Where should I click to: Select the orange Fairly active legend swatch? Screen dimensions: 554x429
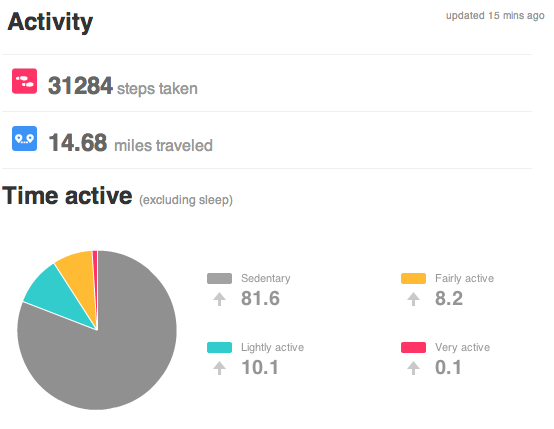click(413, 278)
